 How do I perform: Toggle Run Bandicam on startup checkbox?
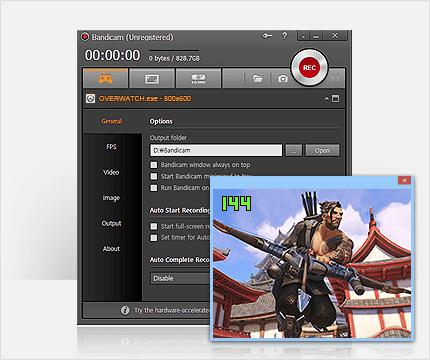[x=154, y=188]
